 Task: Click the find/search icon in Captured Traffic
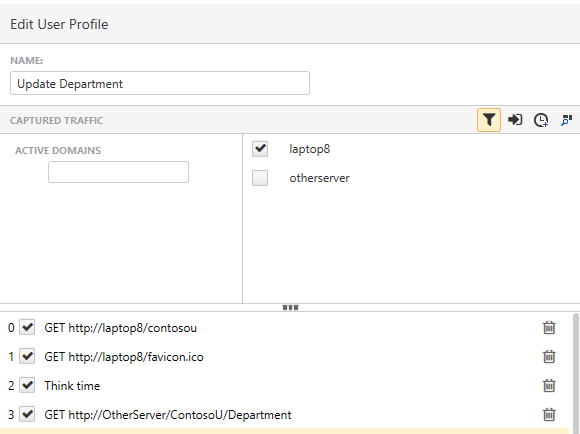pos(566,120)
